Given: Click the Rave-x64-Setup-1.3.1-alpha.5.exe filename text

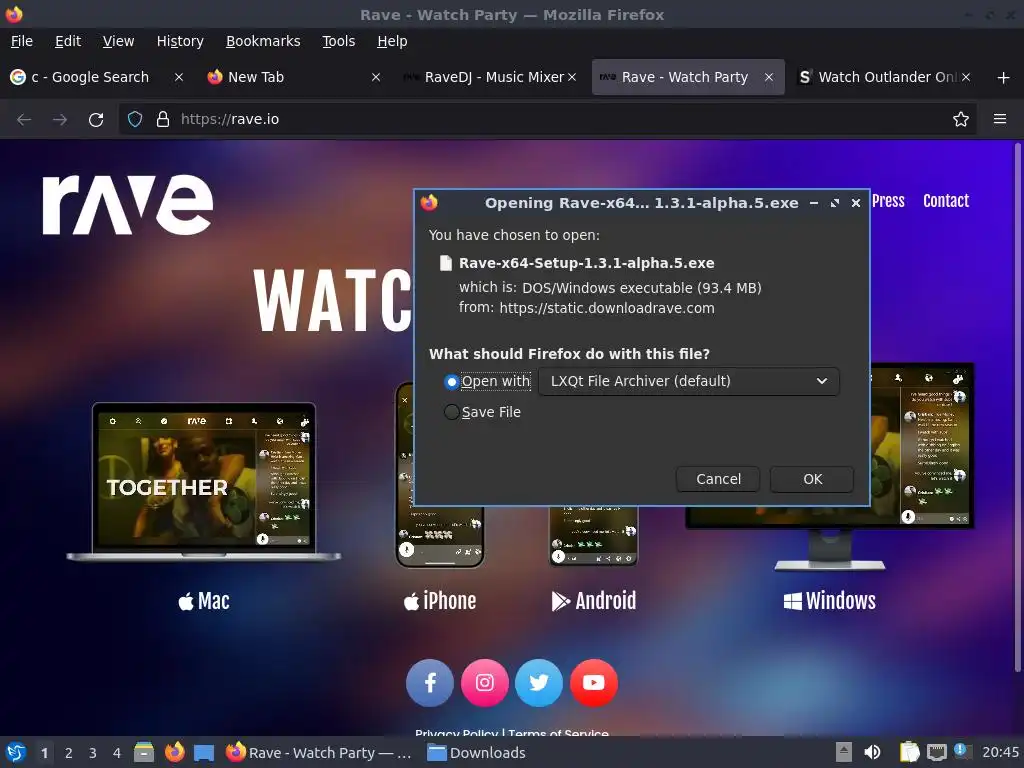Looking at the screenshot, I should coord(586,263).
